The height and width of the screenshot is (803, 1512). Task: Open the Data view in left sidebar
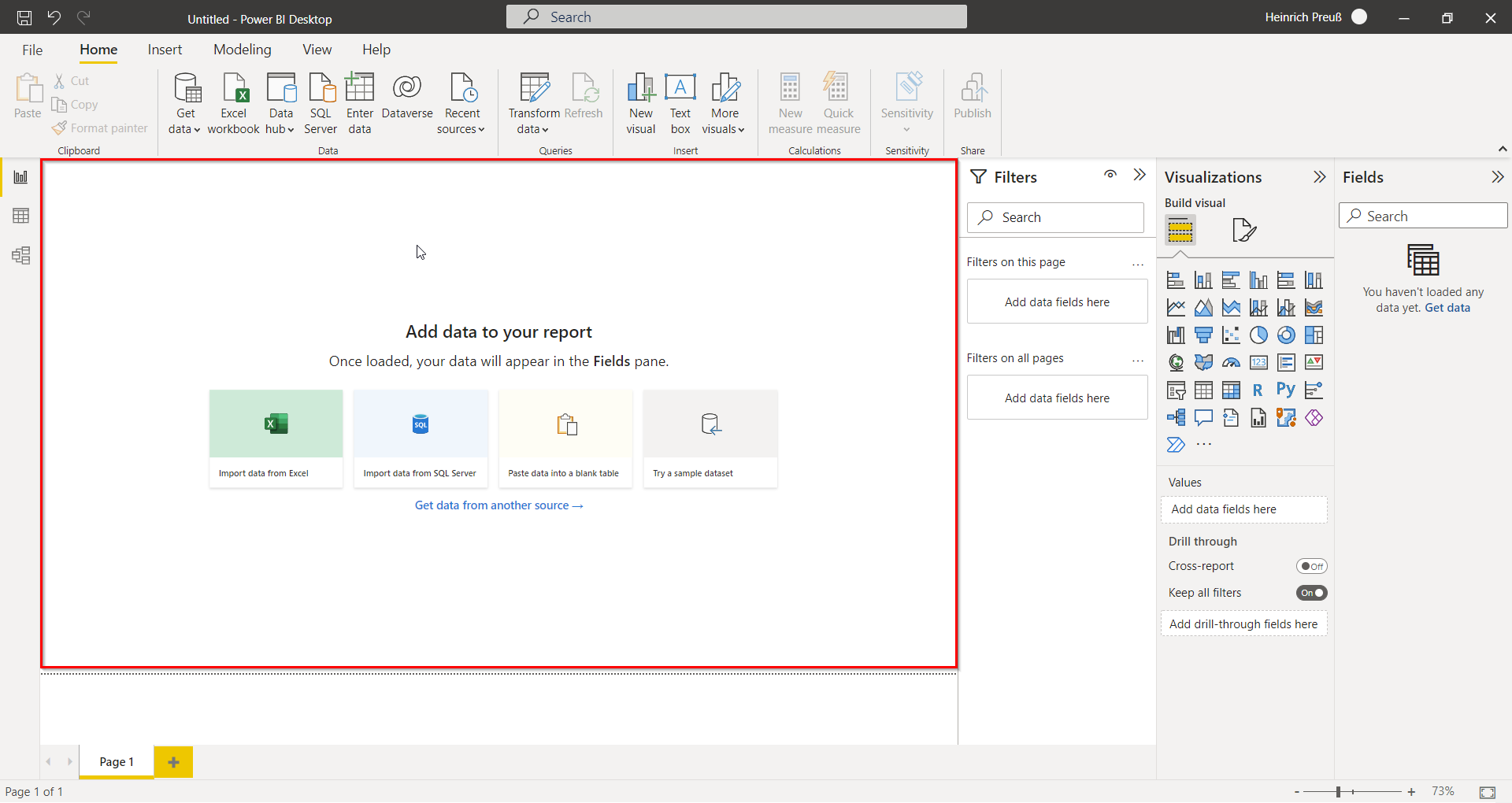click(21, 216)
